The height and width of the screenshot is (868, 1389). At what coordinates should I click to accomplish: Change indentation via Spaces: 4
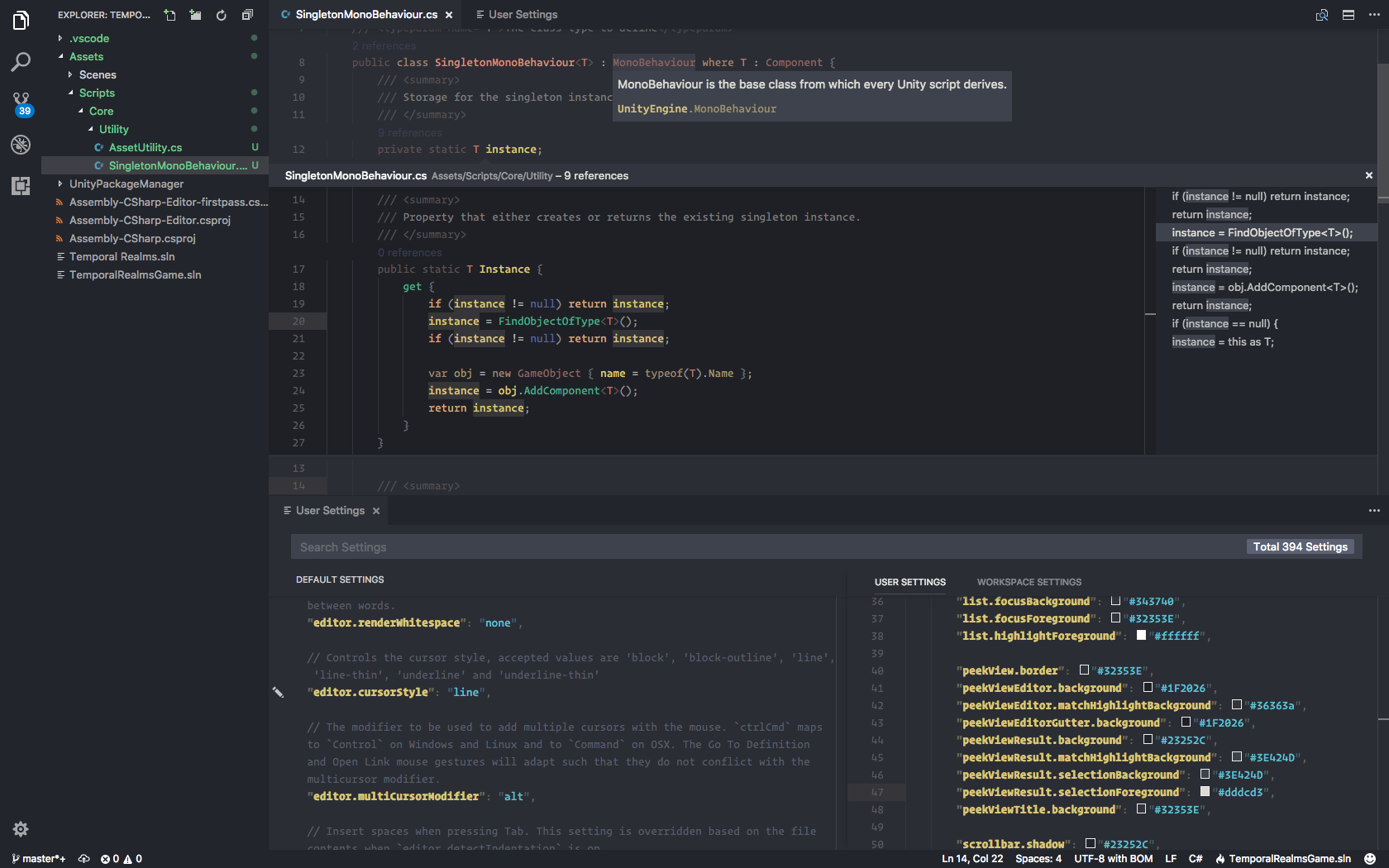click(x=1038, y=859)
